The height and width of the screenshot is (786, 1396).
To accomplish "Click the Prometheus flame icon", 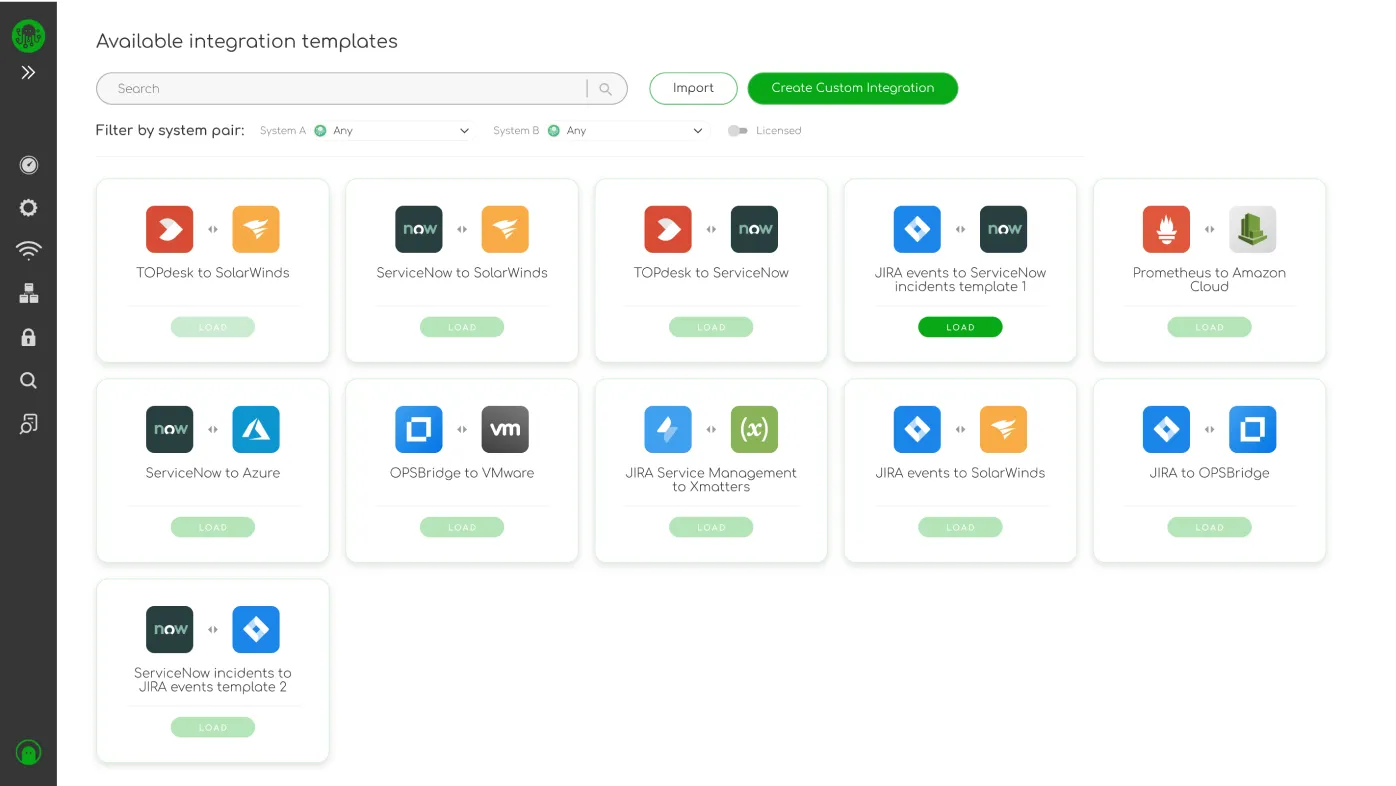I will coord(1166,229).
